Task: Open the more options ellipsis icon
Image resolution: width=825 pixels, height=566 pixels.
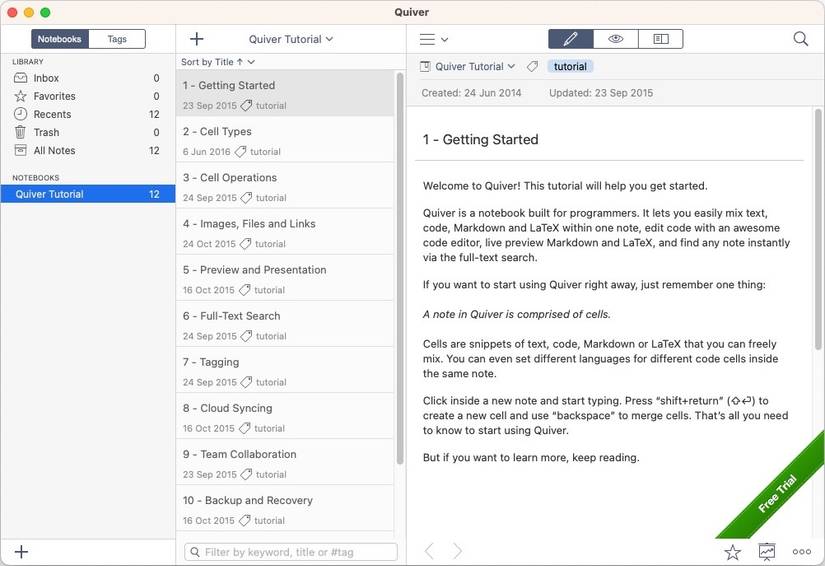Action: tap(801, 551)
